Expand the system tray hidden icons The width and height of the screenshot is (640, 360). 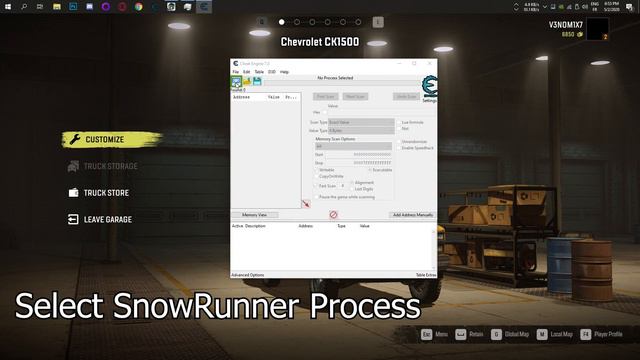tap(544, 7)
